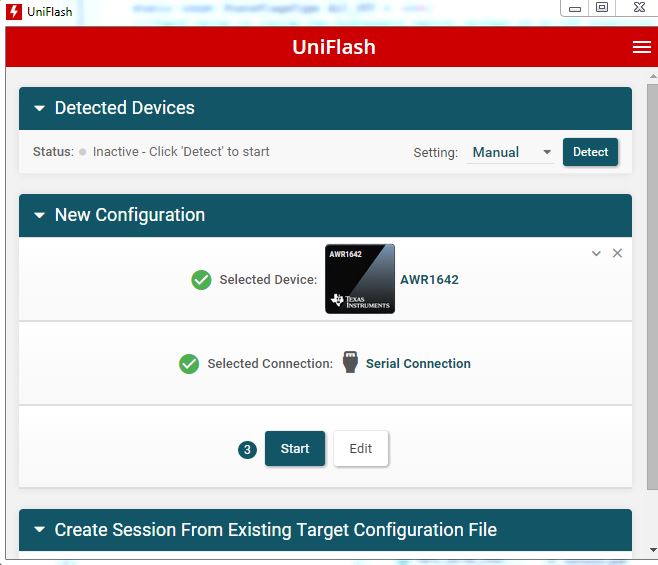Click the gray inactive status indicator dot
This screenshot has height=565, width=658.
[x=83, y=152]
